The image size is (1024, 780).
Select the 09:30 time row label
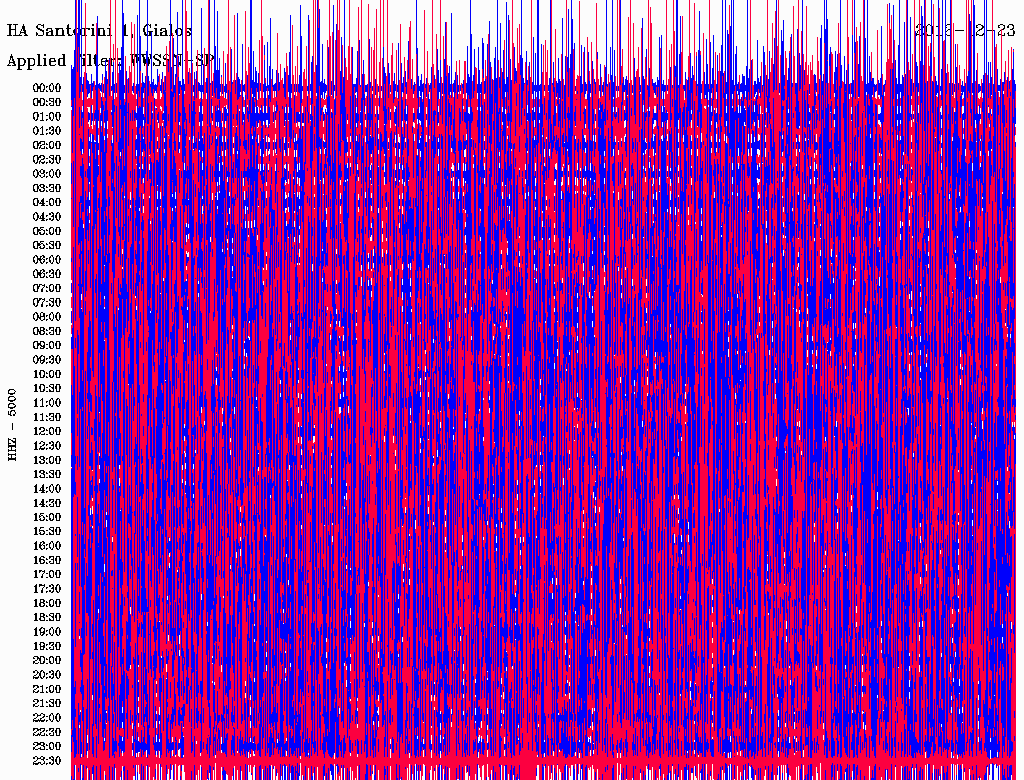(47, 360)
